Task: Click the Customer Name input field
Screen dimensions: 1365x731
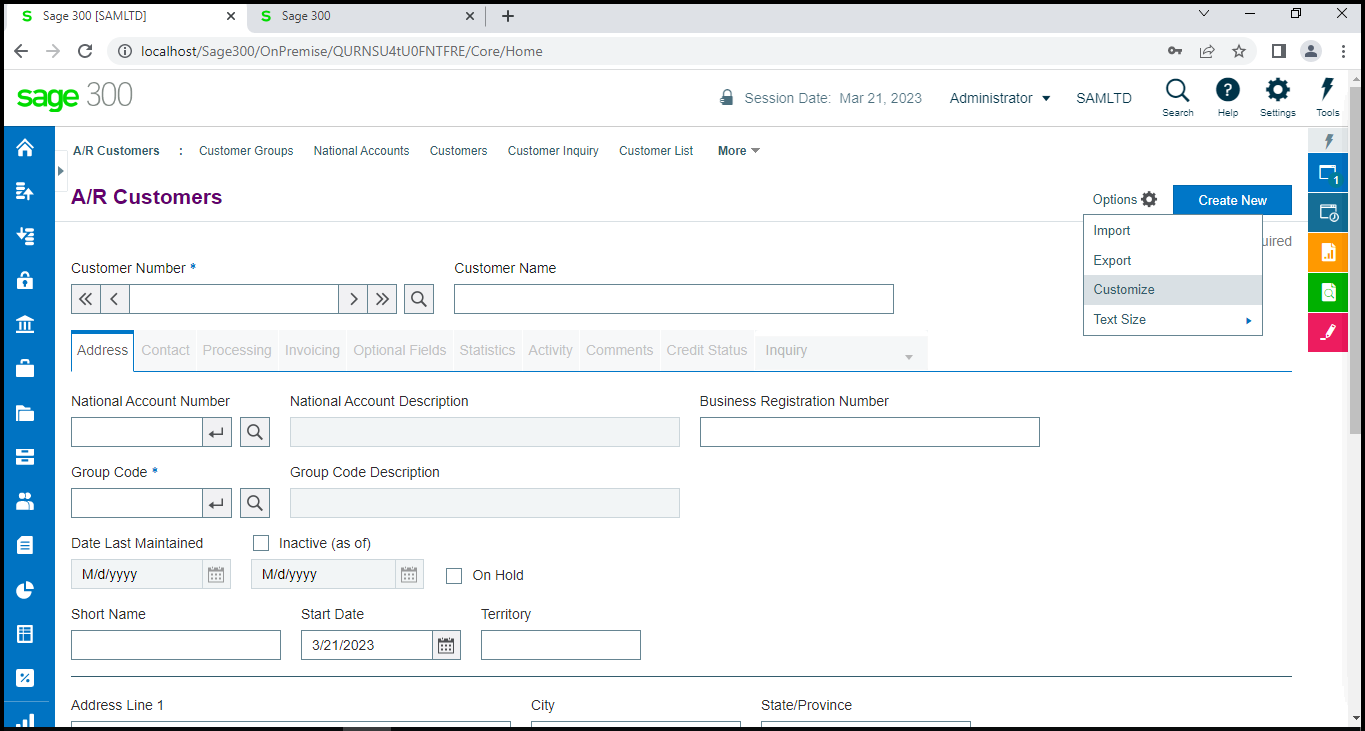Action: click(x=674, y=299)
